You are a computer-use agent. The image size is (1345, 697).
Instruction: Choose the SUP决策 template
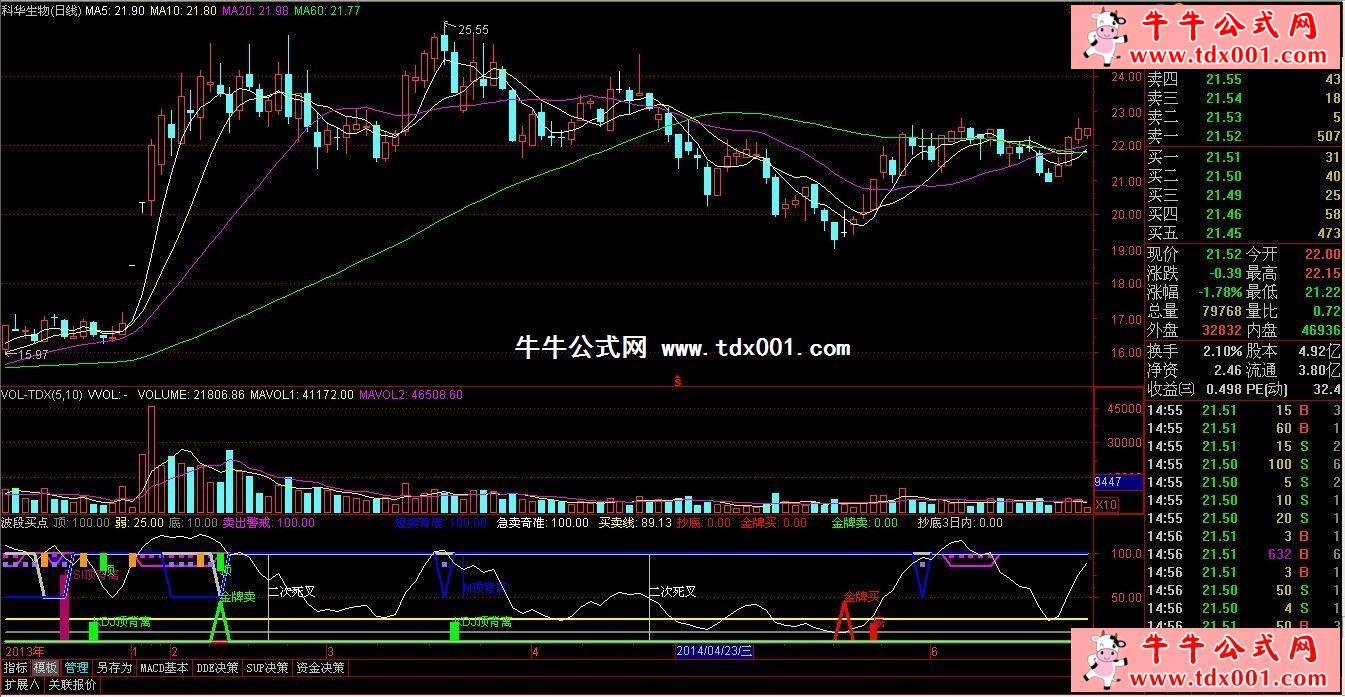pyautogui.click(x=269, y=667)
